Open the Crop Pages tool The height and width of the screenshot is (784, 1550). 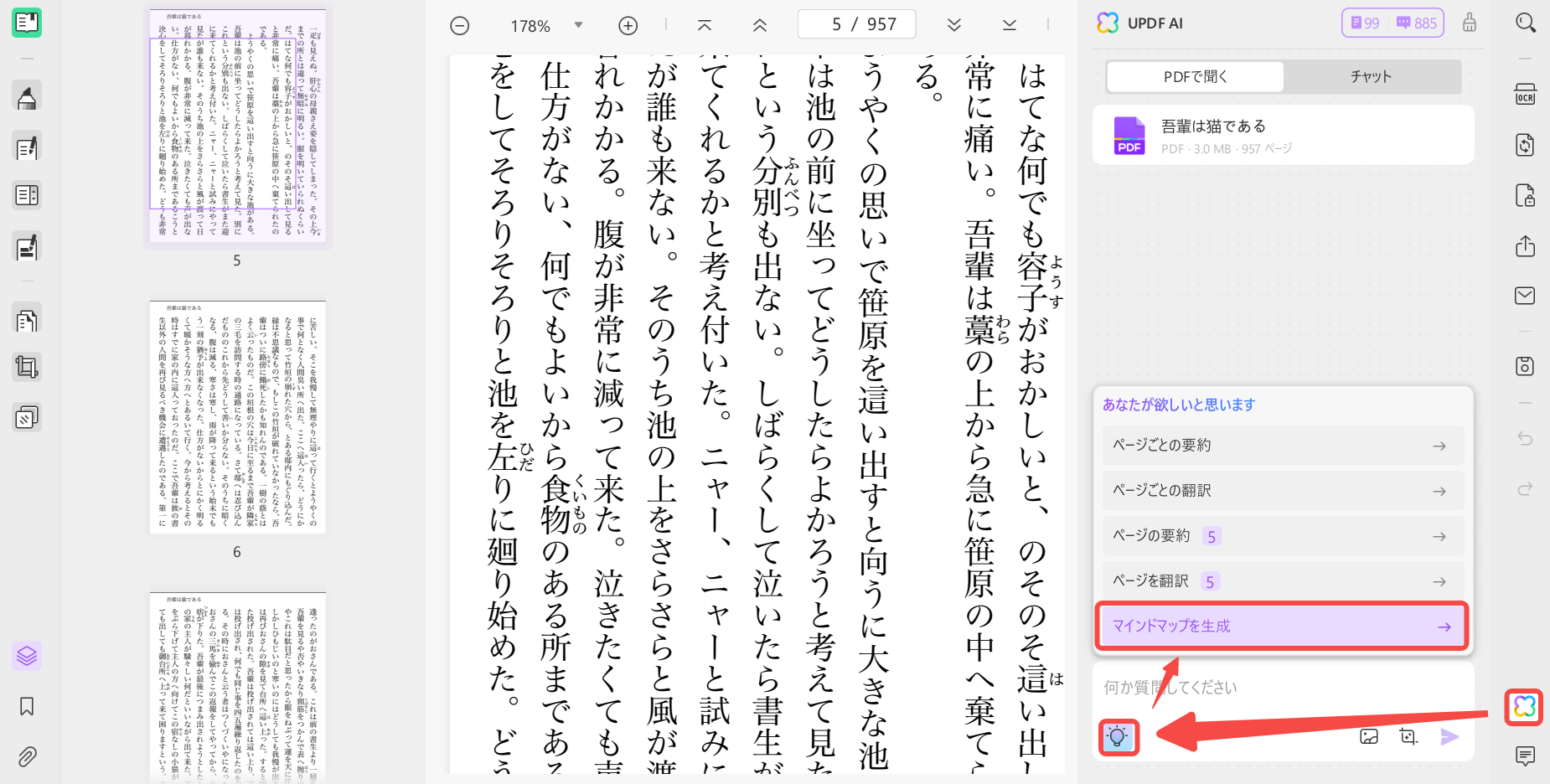click(27, 367)
